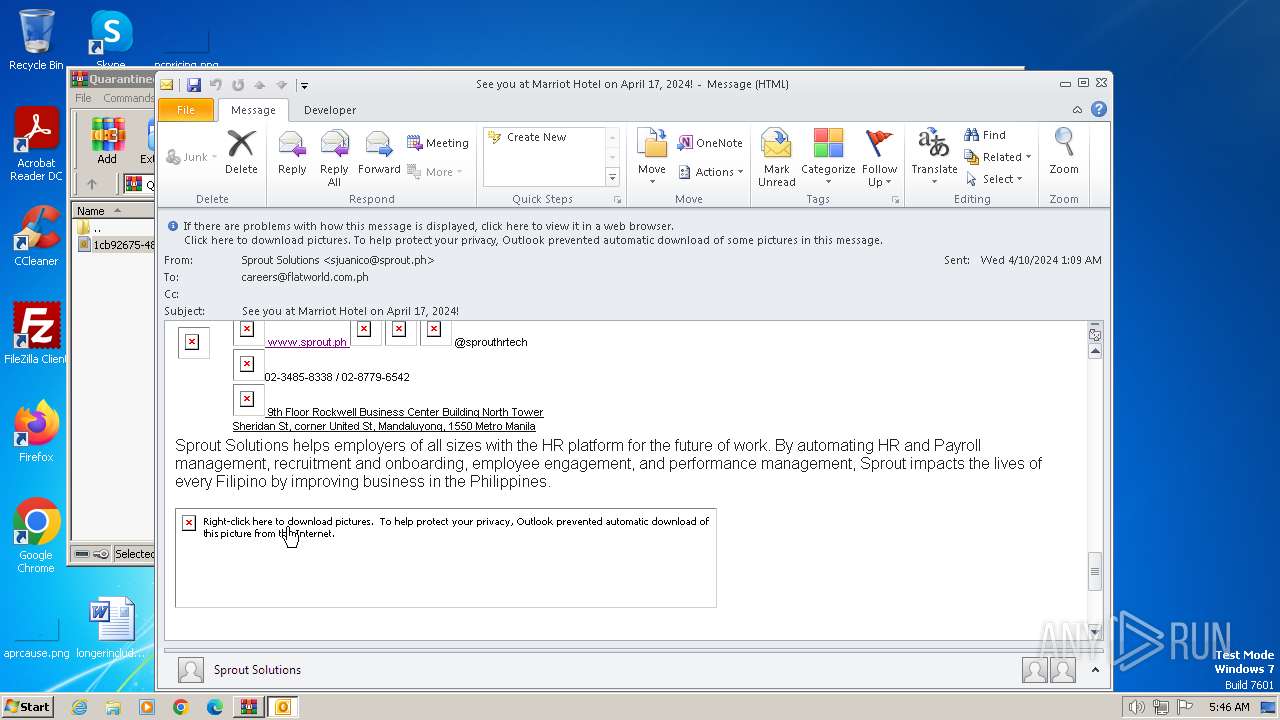Open Quick Steps dialog launcher

coord(617,200)
